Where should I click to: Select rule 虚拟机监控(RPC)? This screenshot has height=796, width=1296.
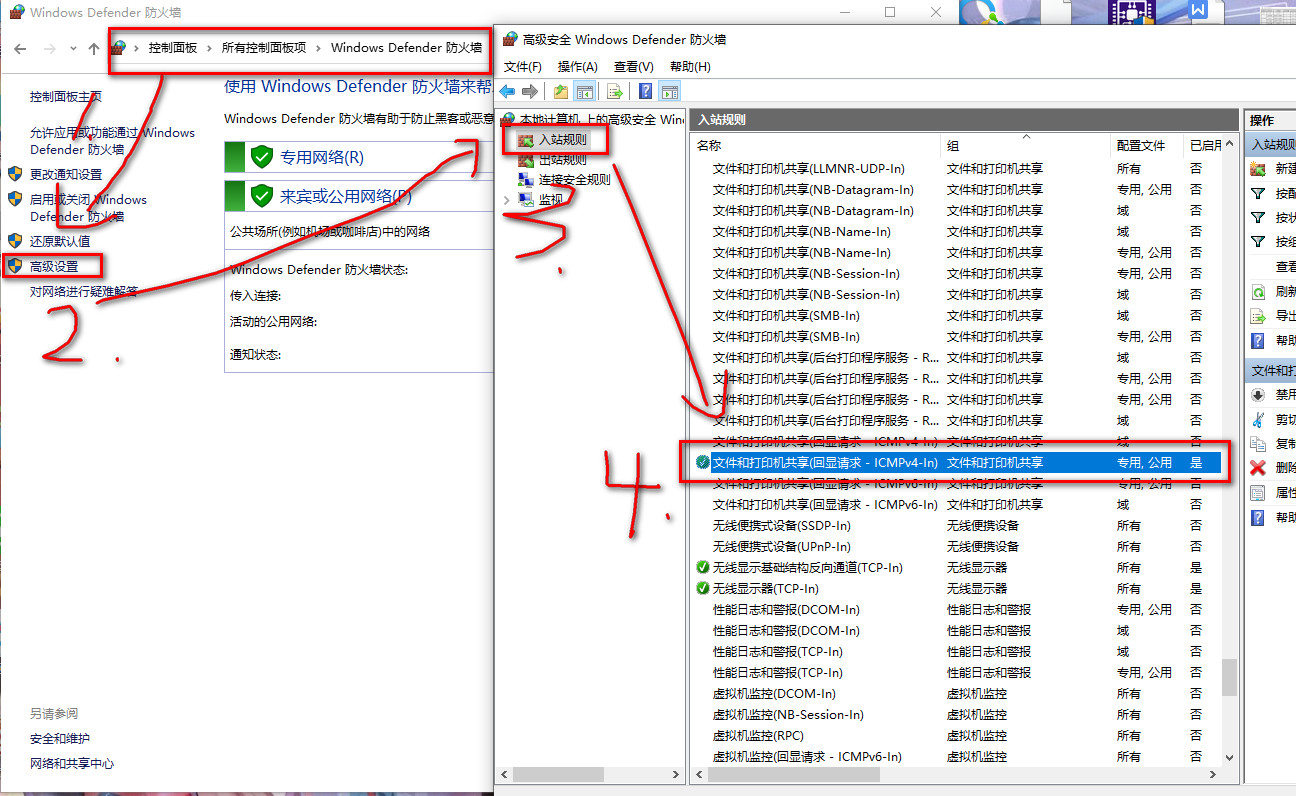[758, 735]
